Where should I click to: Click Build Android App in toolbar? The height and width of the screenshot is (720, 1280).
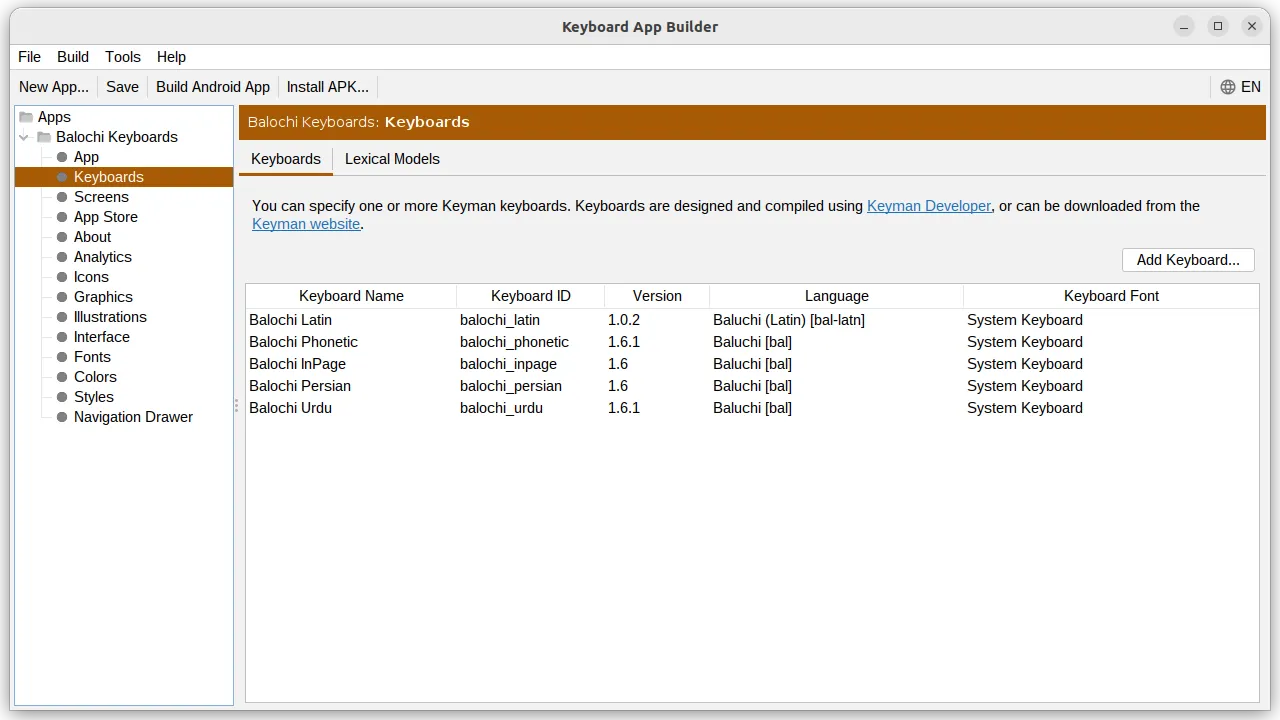click(213, 87)
